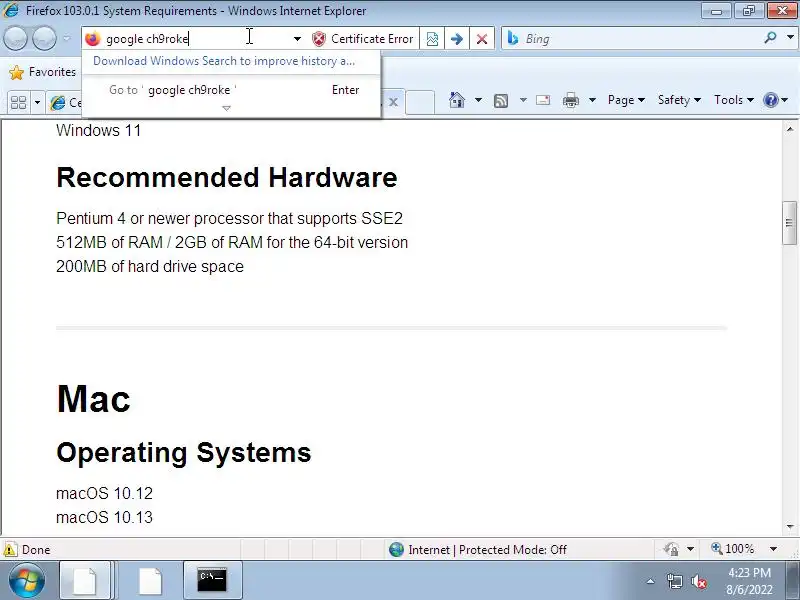
Task: Click the Help question mark icon
Action: [770, 100]
